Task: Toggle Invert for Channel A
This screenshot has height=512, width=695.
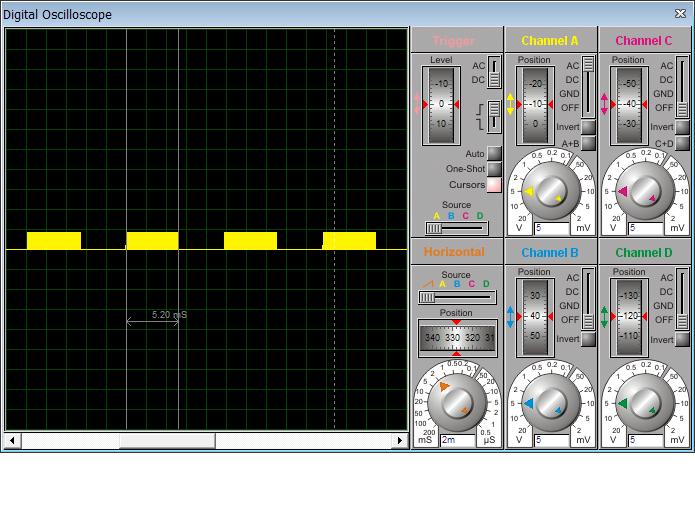Action: point(588,127)
